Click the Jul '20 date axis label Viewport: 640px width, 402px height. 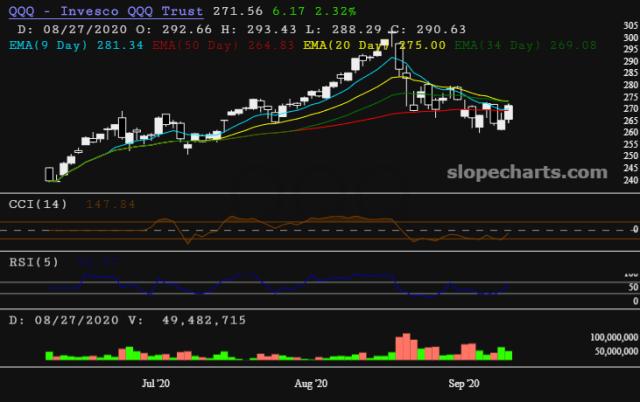[156, 383]
